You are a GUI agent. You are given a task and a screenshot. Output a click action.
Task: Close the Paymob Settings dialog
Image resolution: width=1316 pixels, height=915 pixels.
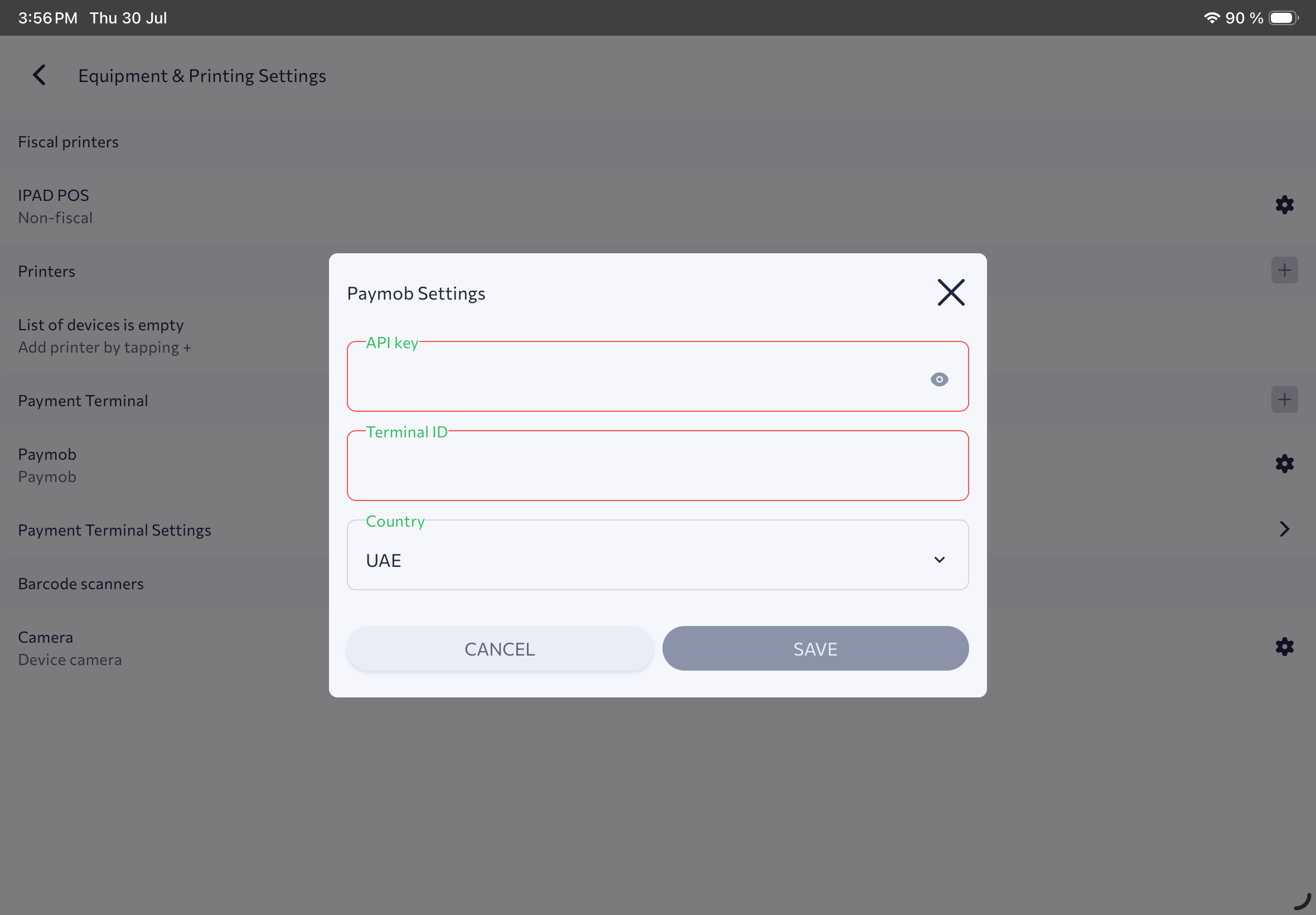tap(951, 292)
